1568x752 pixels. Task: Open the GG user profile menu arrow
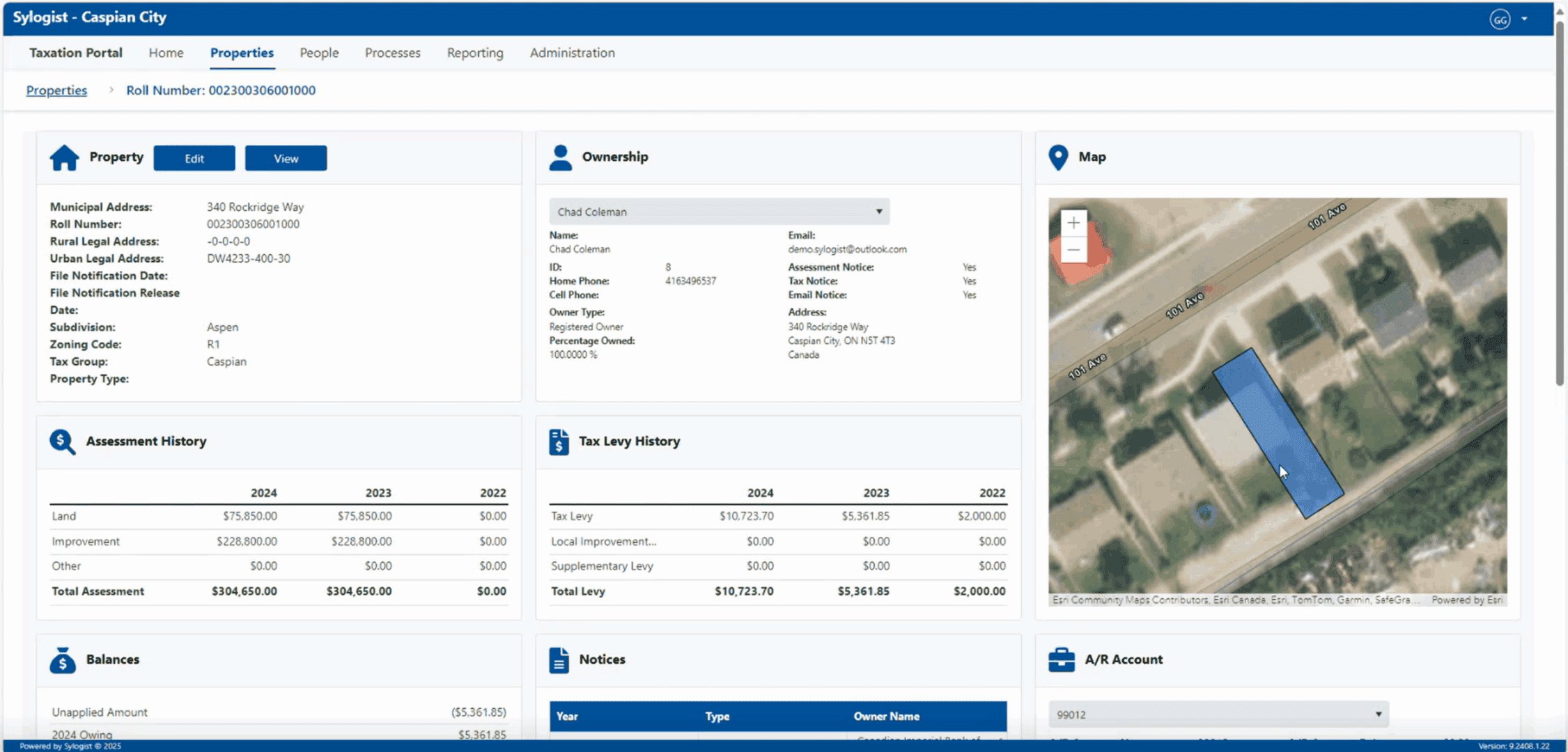[x=1524, y=19]
